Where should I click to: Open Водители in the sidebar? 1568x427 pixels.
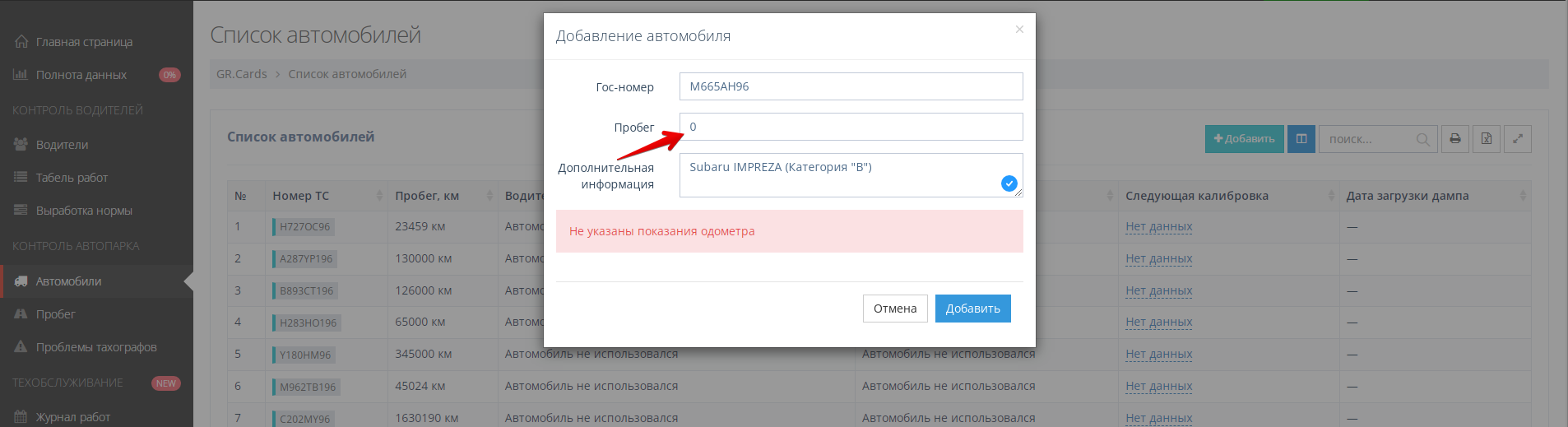[x=62, y=145]
